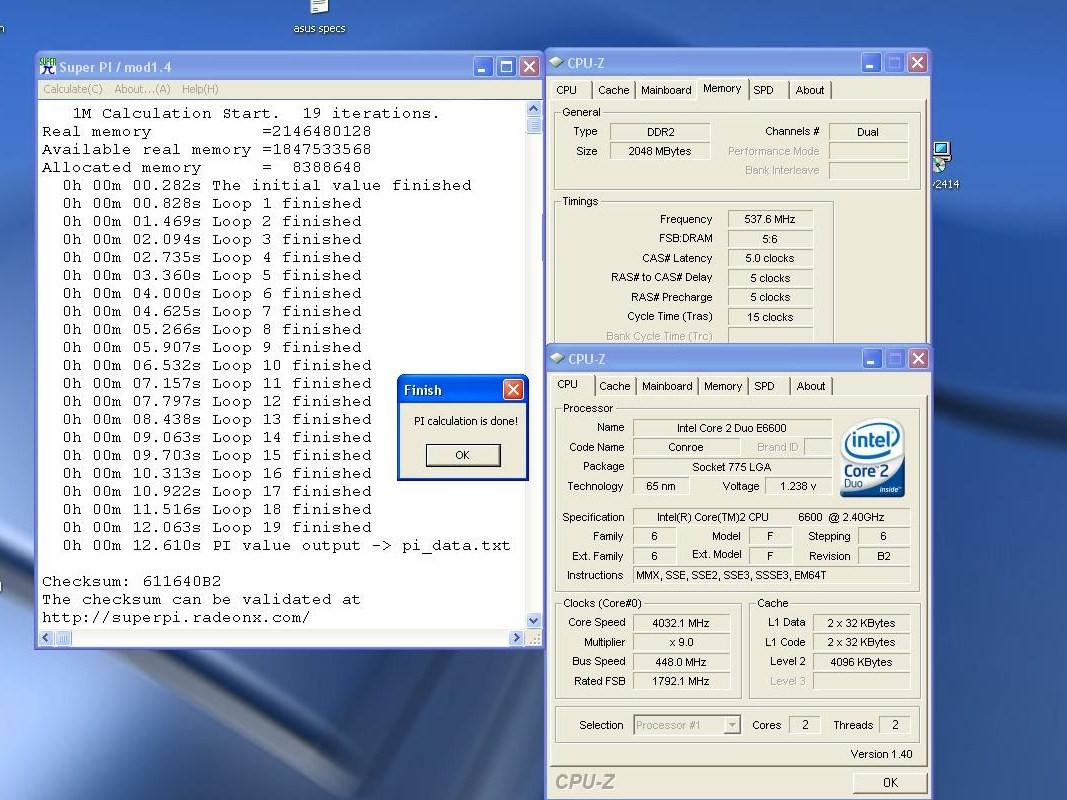Switch to Mainboard tab in lower CPU-Z window
This screenshot has height=800, width=1067.
coord(667,386)
